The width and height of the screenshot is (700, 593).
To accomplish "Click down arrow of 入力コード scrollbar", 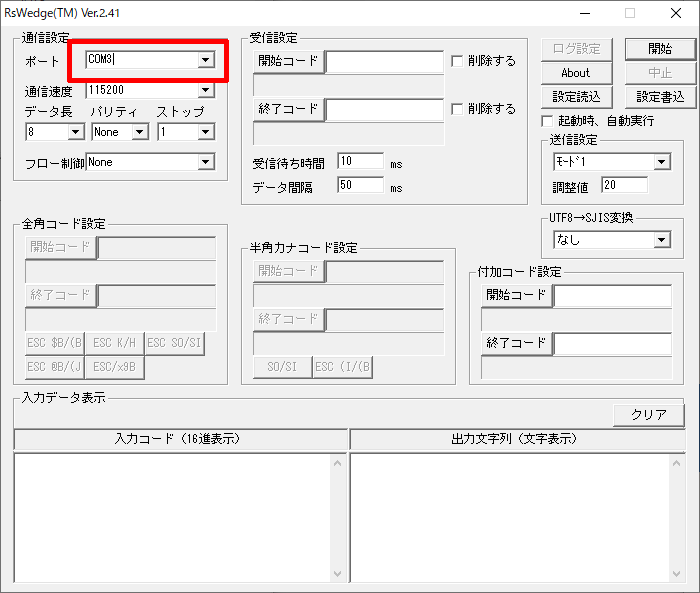I will (338, 573).
